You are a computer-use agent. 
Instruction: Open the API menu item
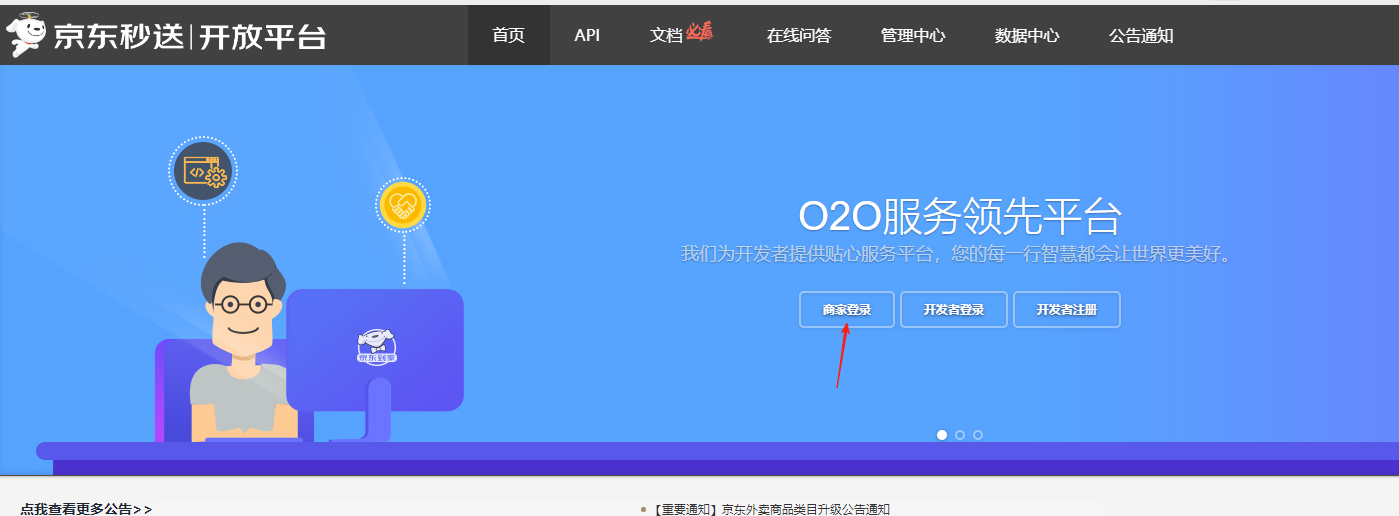click(587, 35)
